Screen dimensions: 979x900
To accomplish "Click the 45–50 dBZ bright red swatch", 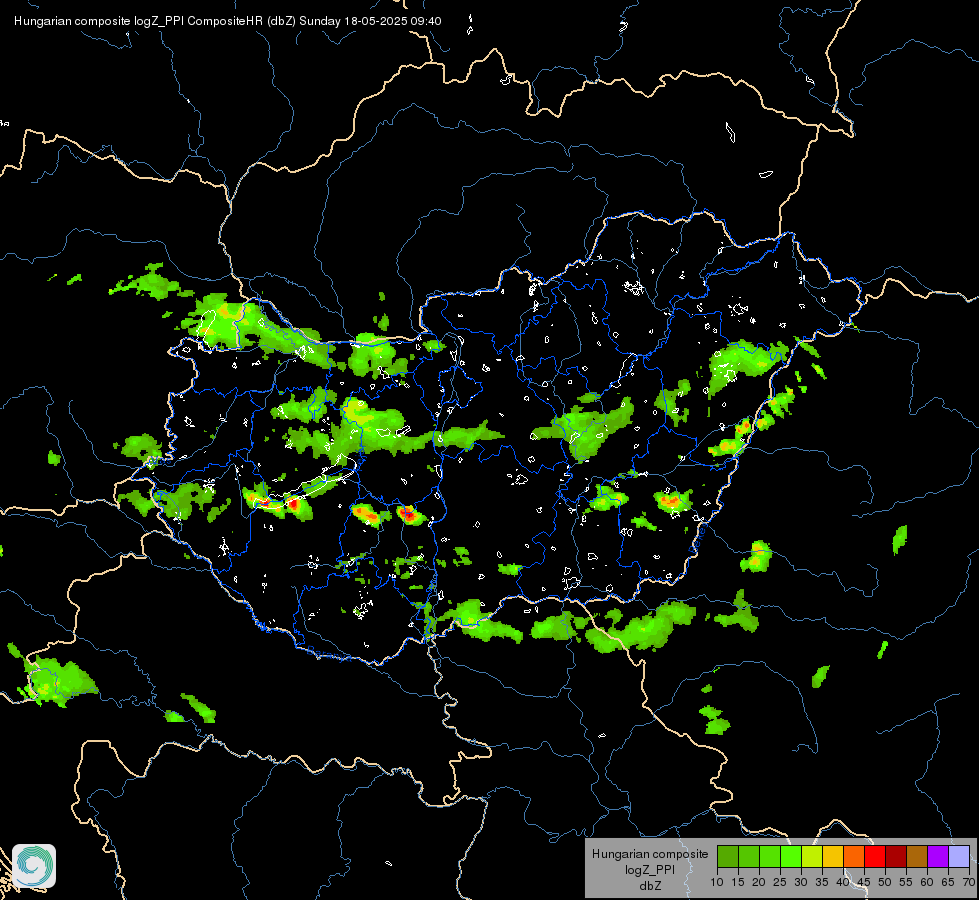I will coord(875,856).
